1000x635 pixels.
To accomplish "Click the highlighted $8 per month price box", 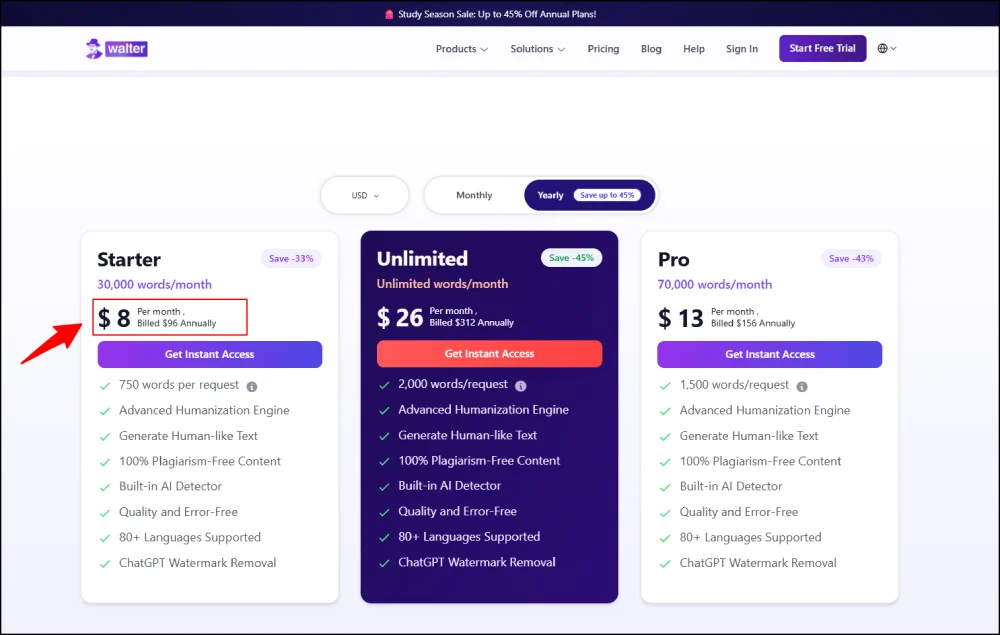I will coord(169,317).
